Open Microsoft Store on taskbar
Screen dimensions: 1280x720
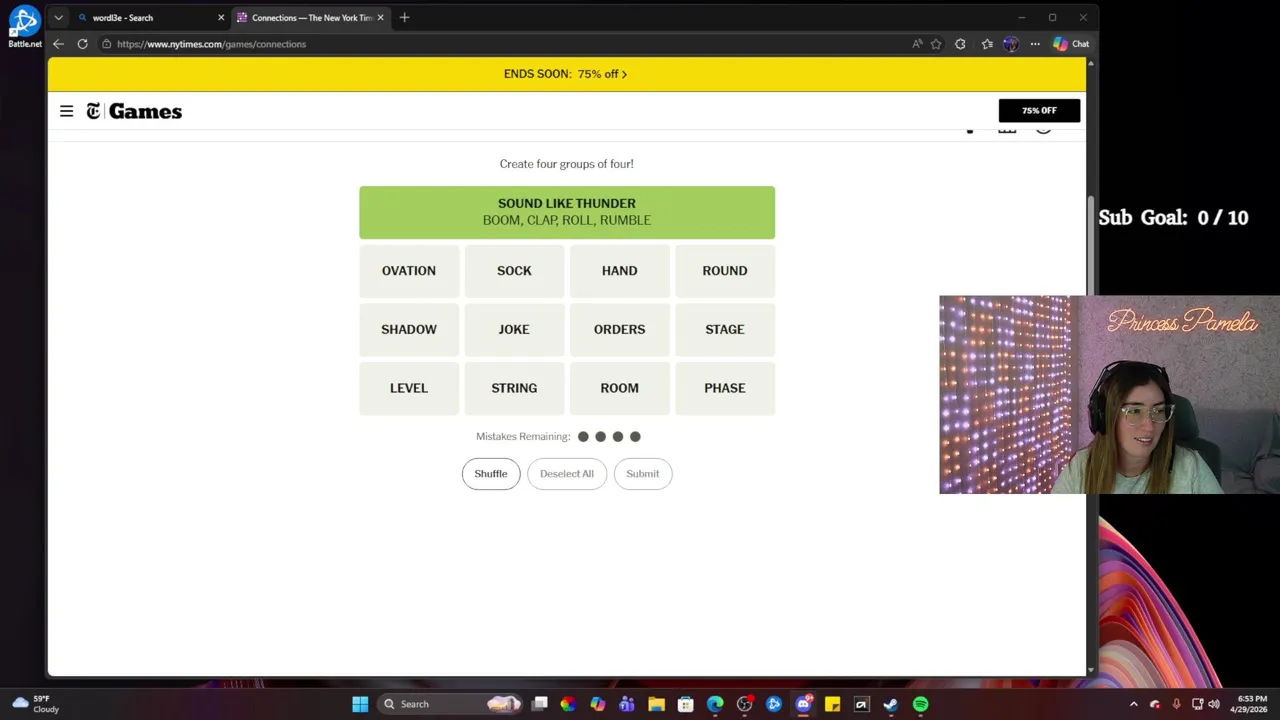(686, 704)
